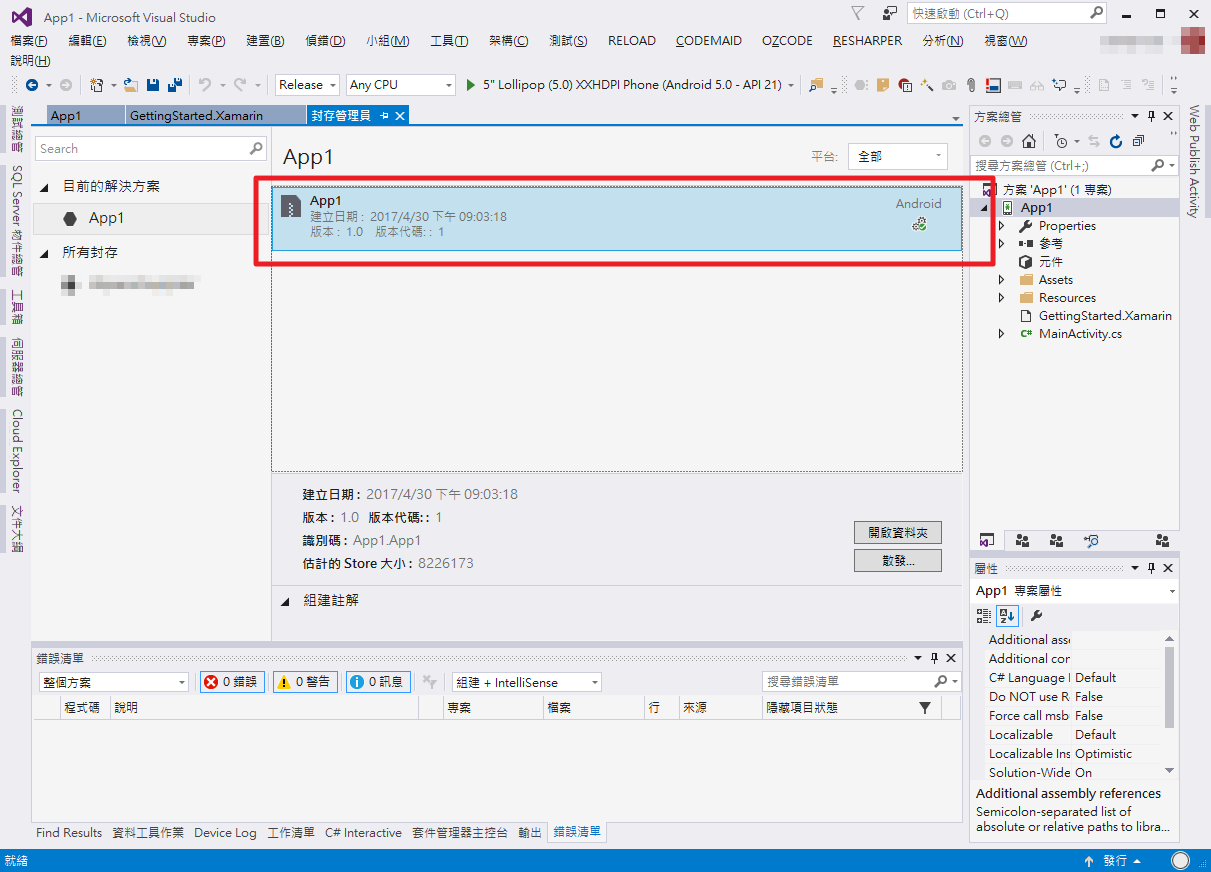The width and height of the screenshot is (1211, 872).
Task: Expand the Resources folder node
Action: (x=1002, y=298)
